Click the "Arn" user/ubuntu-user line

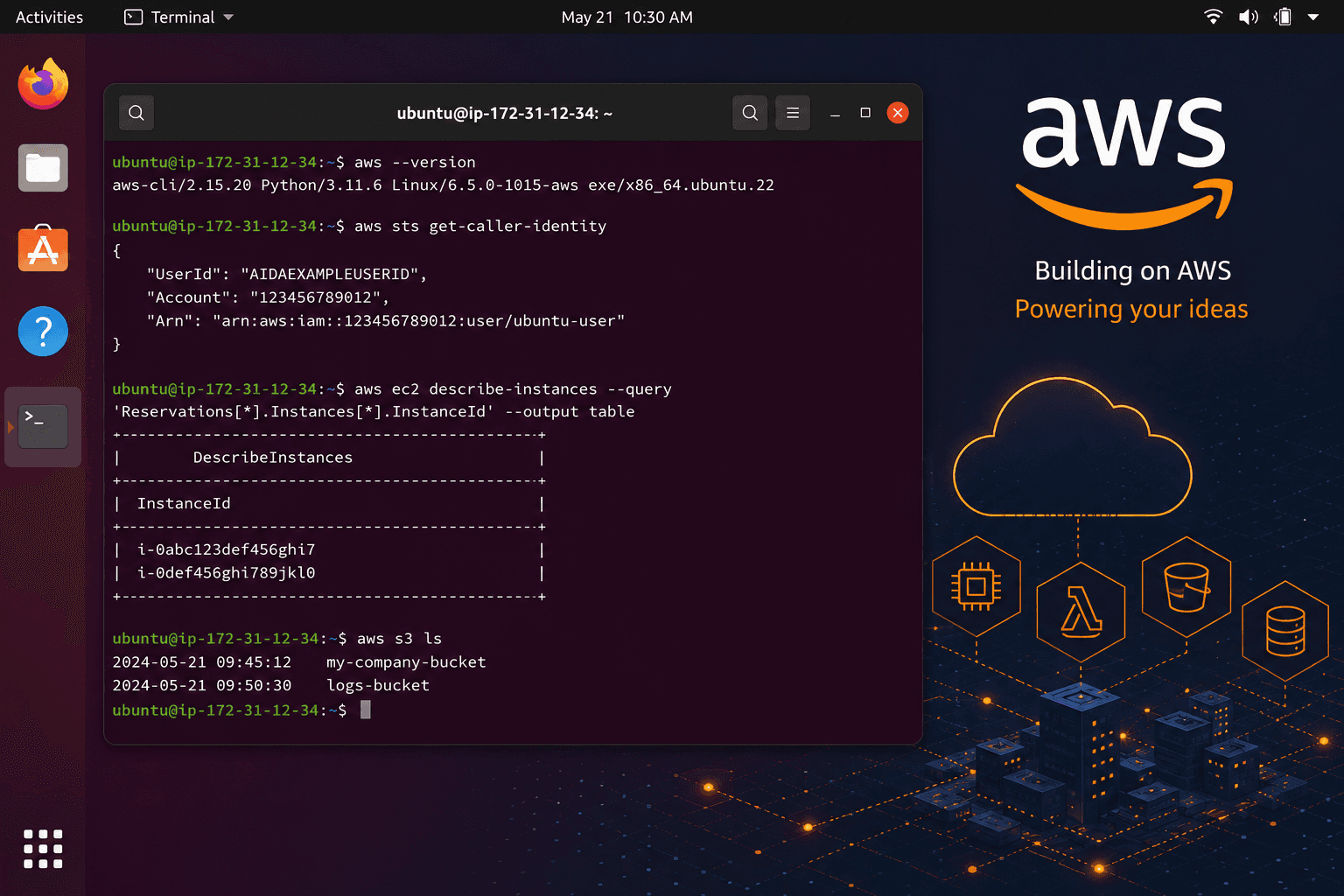(386, 321)
